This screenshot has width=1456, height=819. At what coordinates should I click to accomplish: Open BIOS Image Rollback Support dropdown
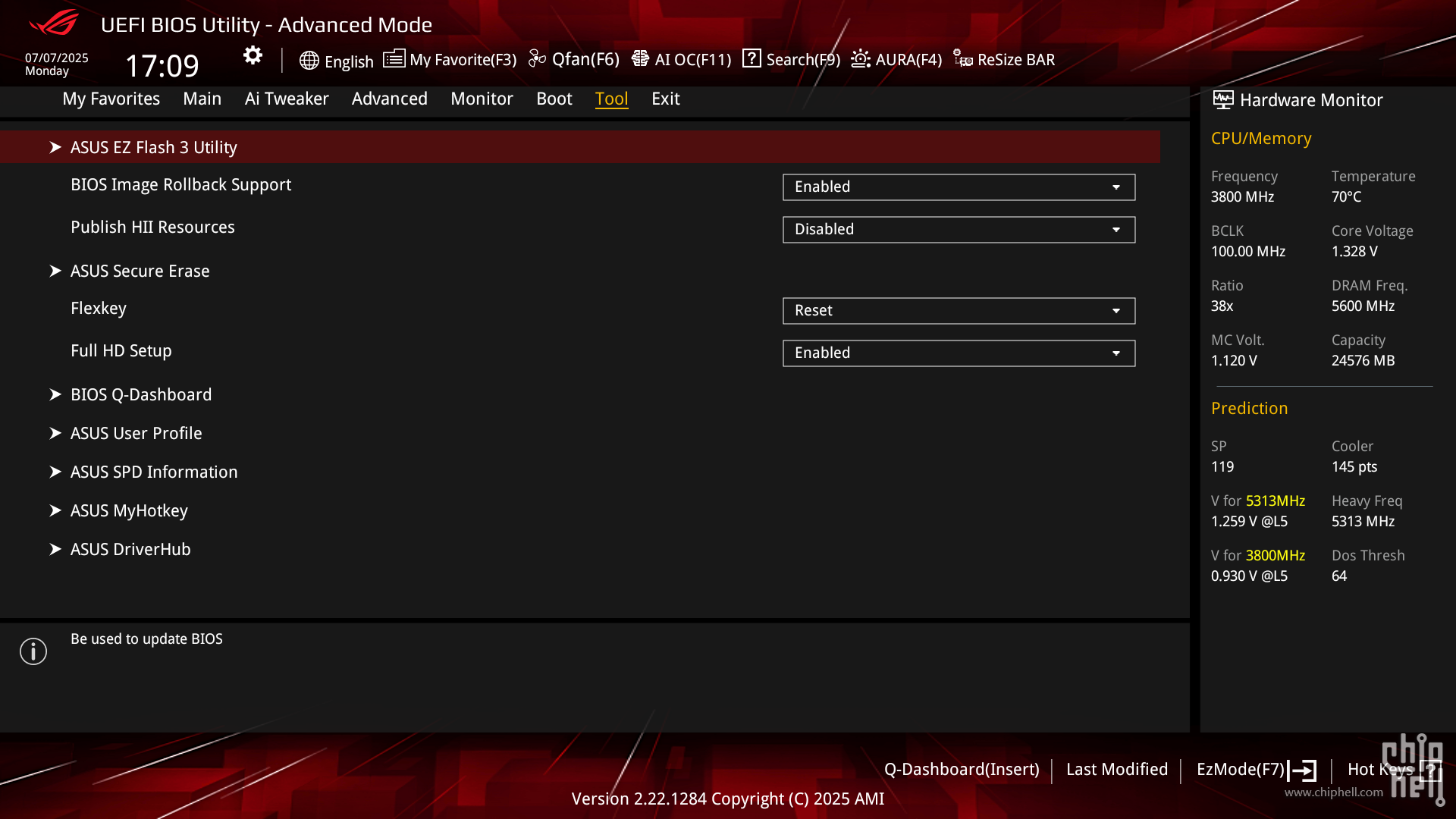point(959,187)
